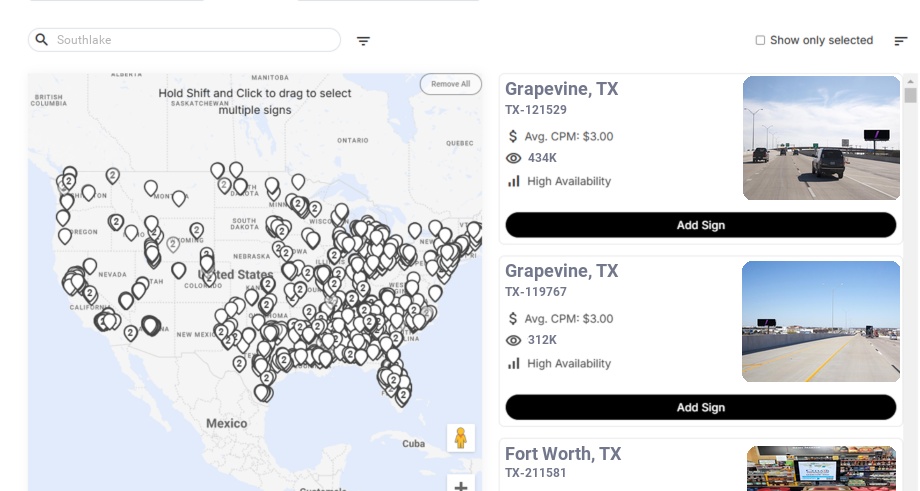The width and height of the screenshot is (920, 491).
Task: Click the Street View pegman icon
Action: (460, 438)
